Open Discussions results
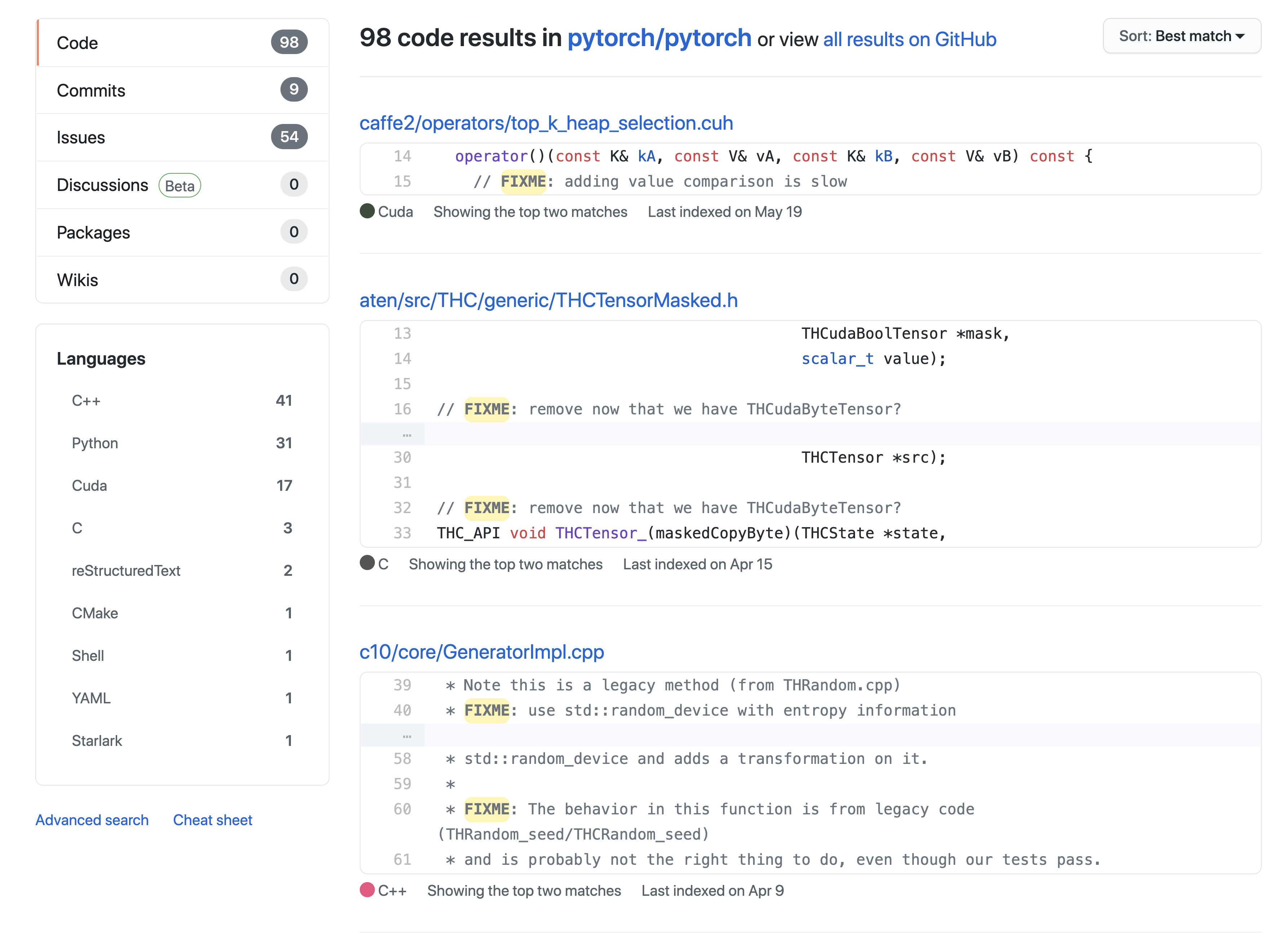This screenshot has height=952, width=1284. 182,185
